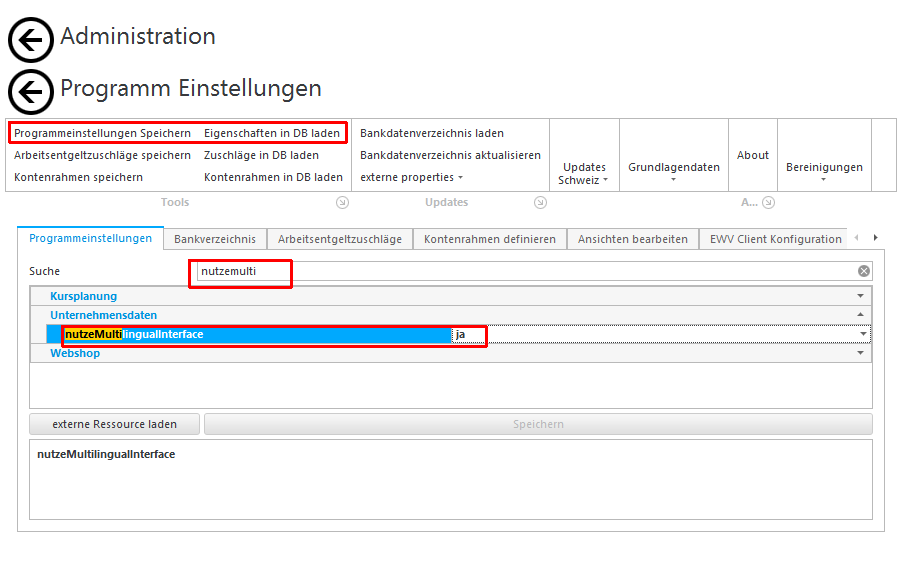Clear the search field with X icon
Screen dimensions: 899x568
point(863,271)
